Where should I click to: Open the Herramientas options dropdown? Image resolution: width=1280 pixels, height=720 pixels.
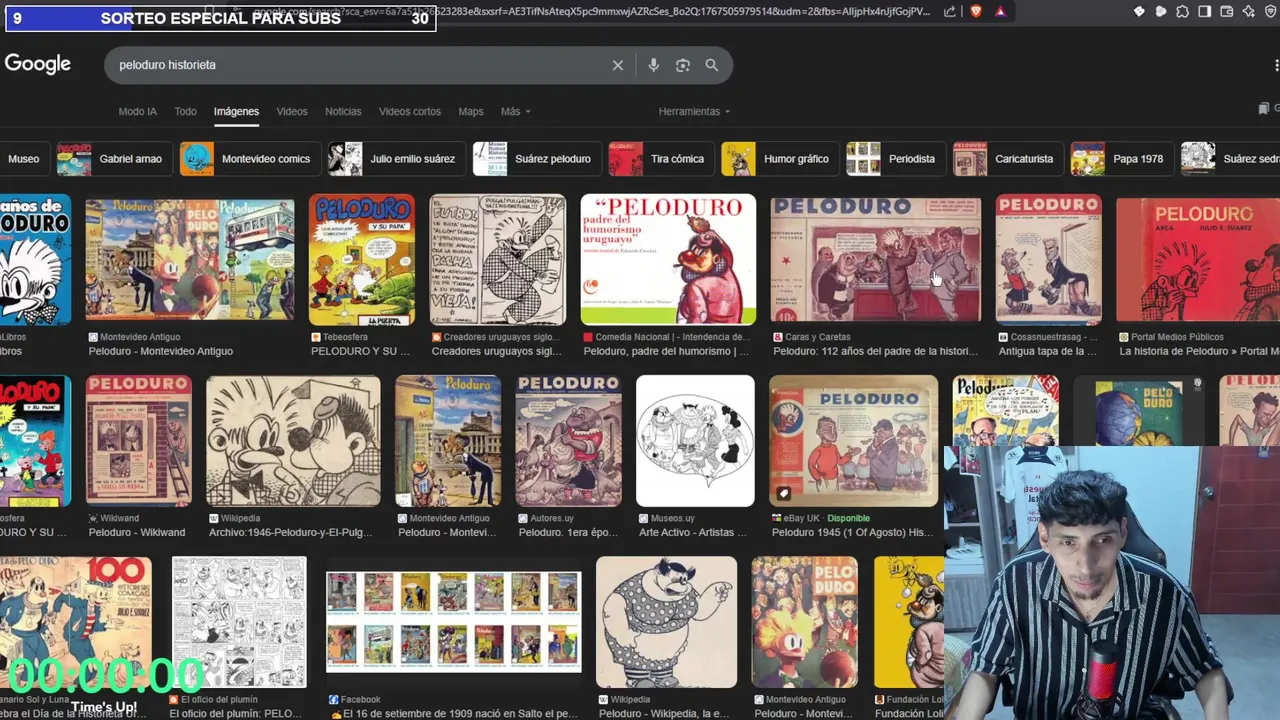tap(694, 111)
